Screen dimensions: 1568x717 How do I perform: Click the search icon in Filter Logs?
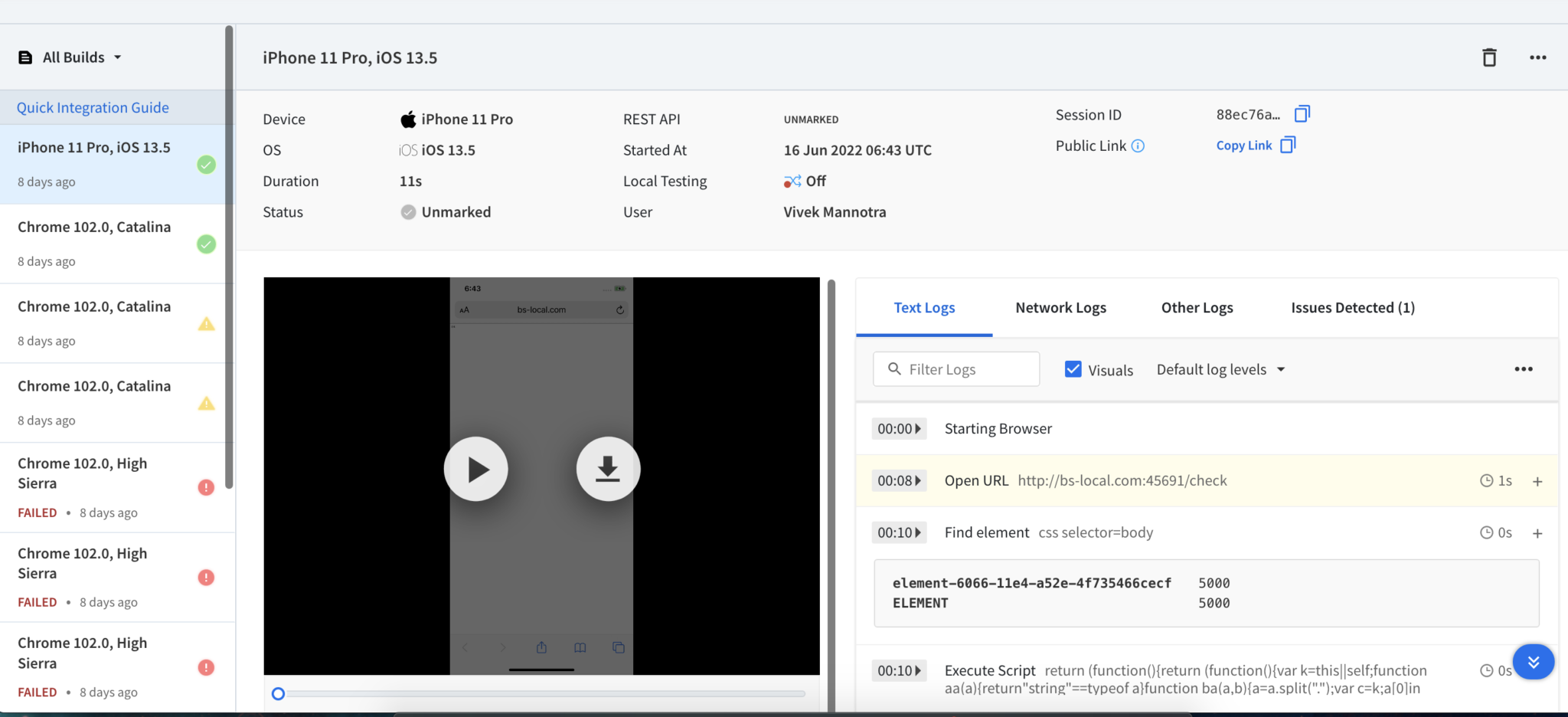894,368
